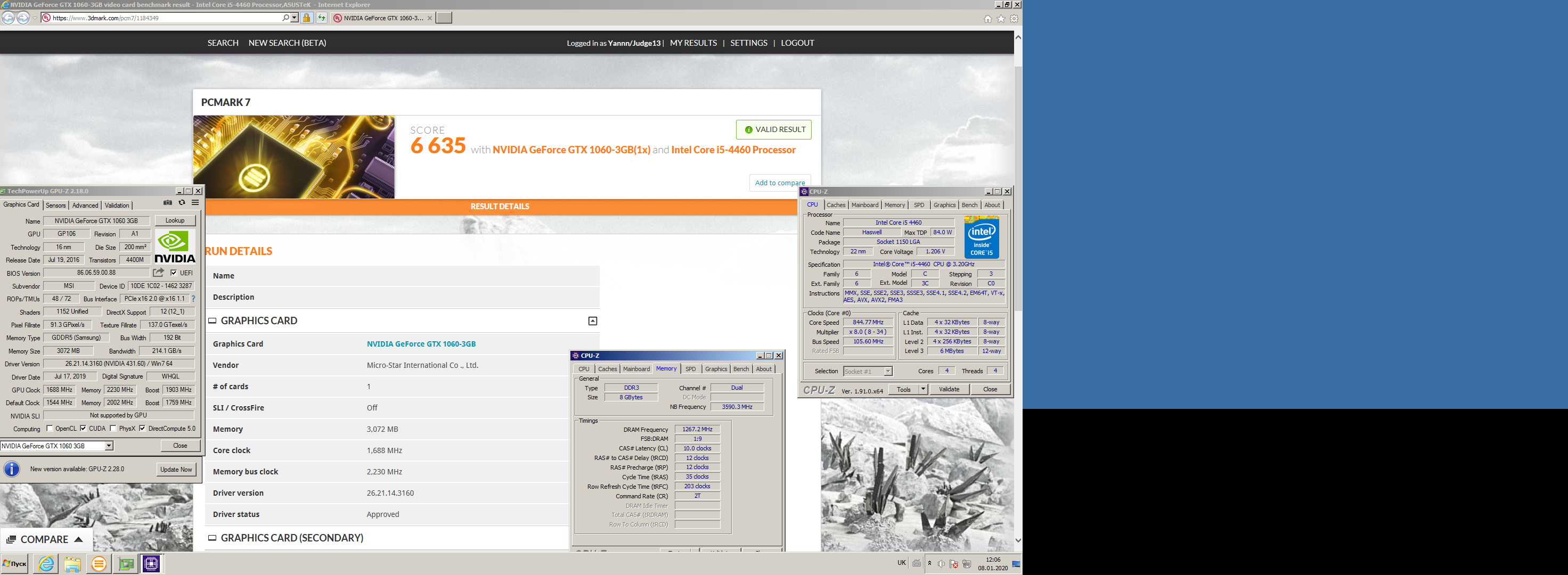Toggle the CUDA checkbox
Screen dimensions: 1568x575
(x=84, y=429)
